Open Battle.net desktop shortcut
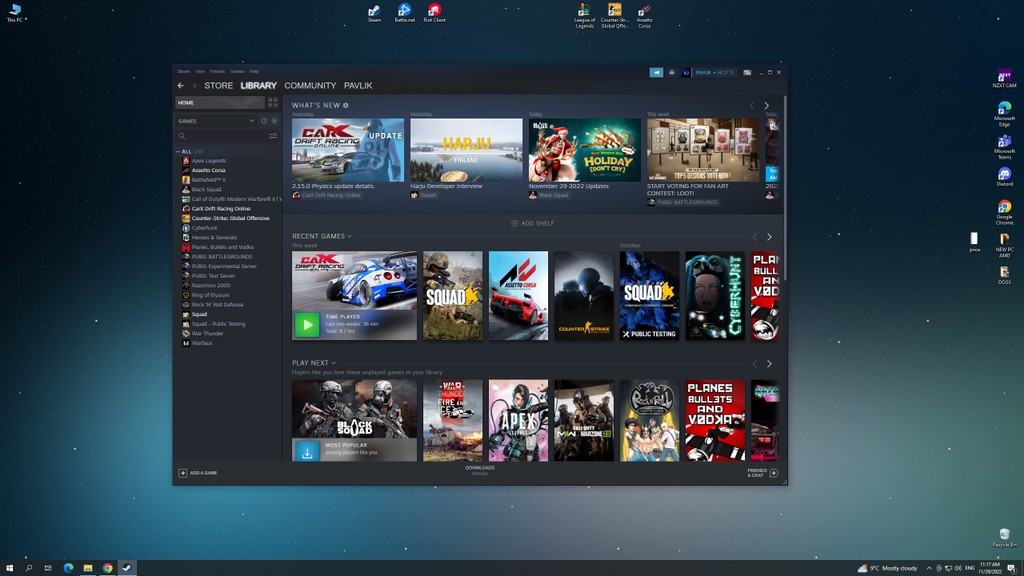The image size is (1024, 576). click(x=404, y=13)
